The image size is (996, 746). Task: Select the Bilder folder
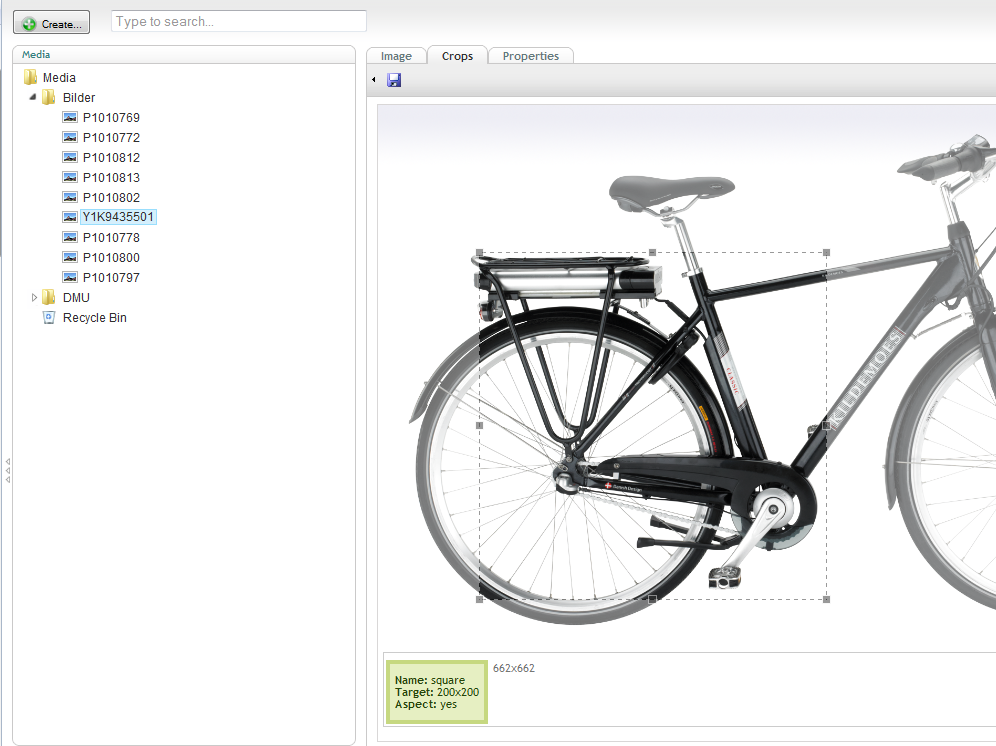(79, 97)
